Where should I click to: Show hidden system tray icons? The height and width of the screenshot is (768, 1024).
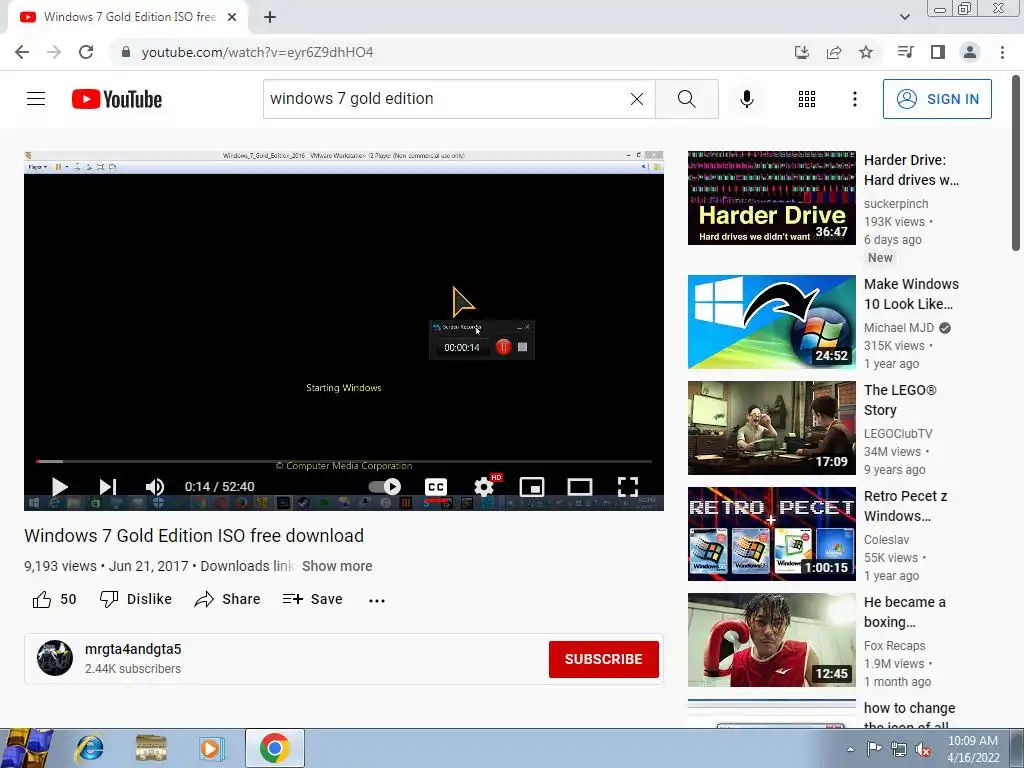pos(850,749)
